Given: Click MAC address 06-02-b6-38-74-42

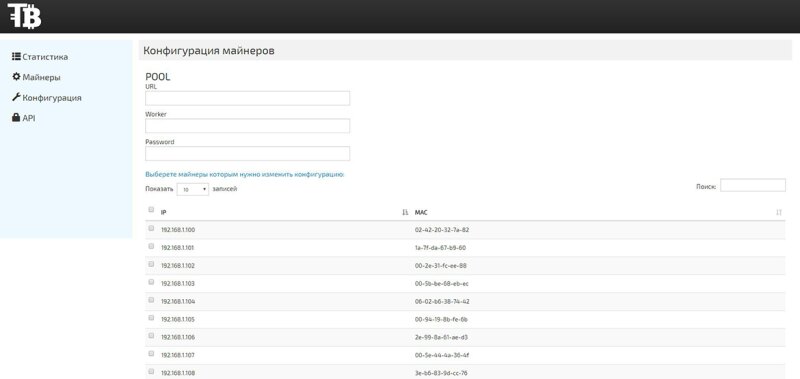Looking at the screenshot, I should 442,301.
